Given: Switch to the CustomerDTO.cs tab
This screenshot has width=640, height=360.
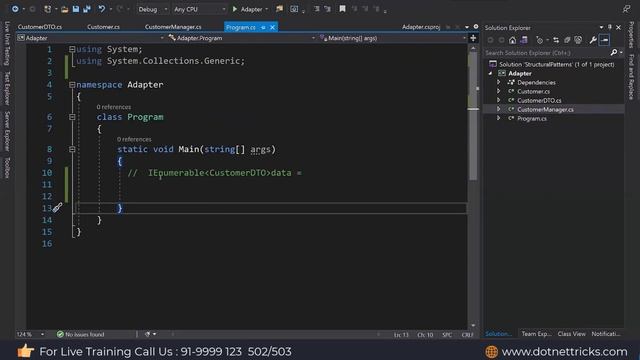Looking at the screenshot, I should tap(40, 27).
